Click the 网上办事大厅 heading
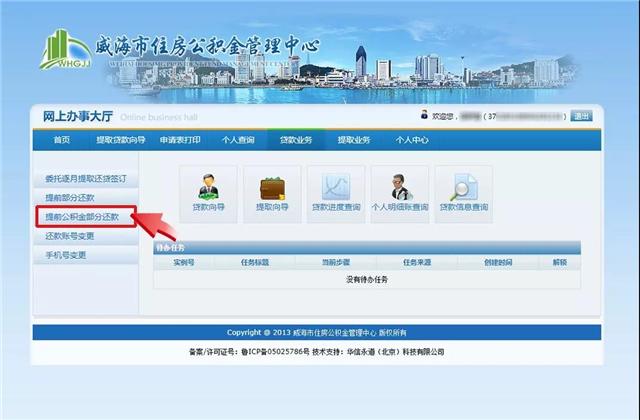Image resolution: width=640 pixels, height=420 pixels. 78,116
